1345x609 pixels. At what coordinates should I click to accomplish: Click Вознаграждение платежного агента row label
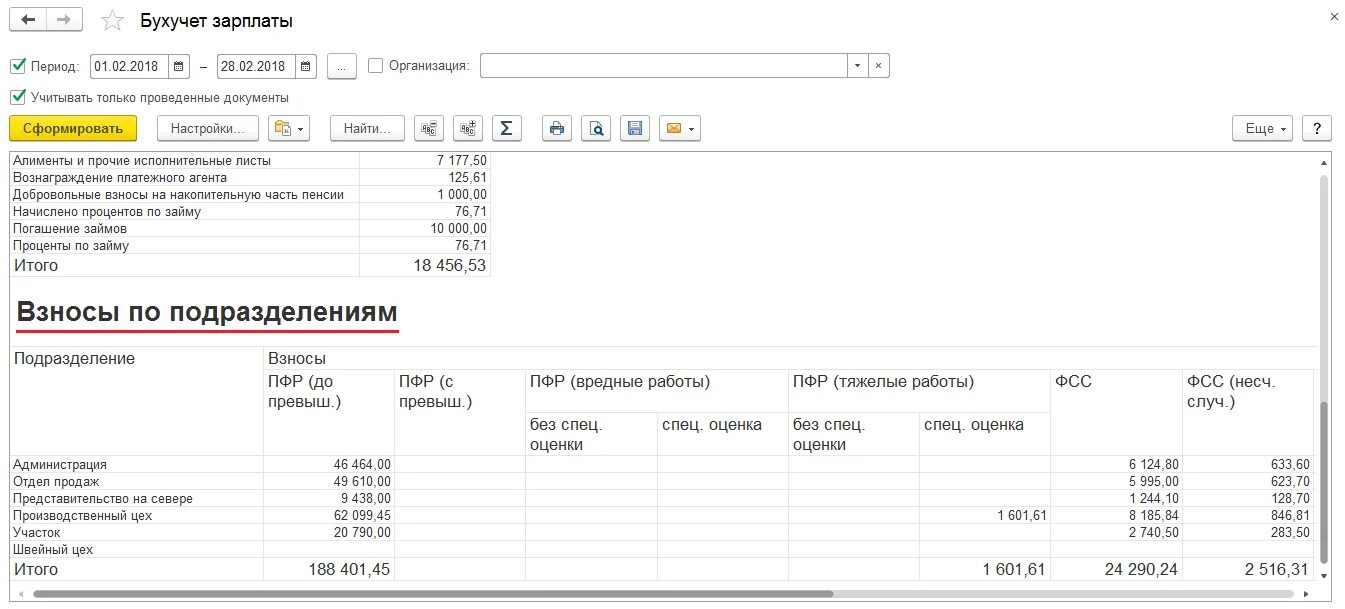(120, 177)
